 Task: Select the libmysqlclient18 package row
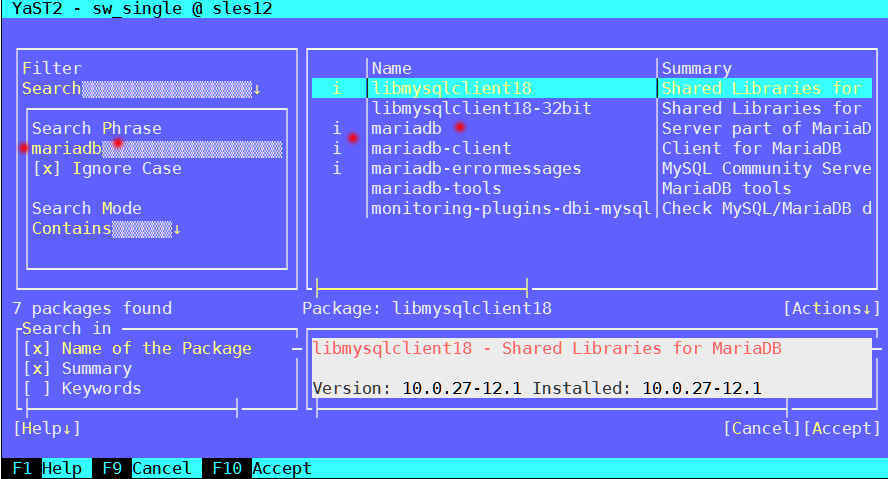tap(592, 88)
